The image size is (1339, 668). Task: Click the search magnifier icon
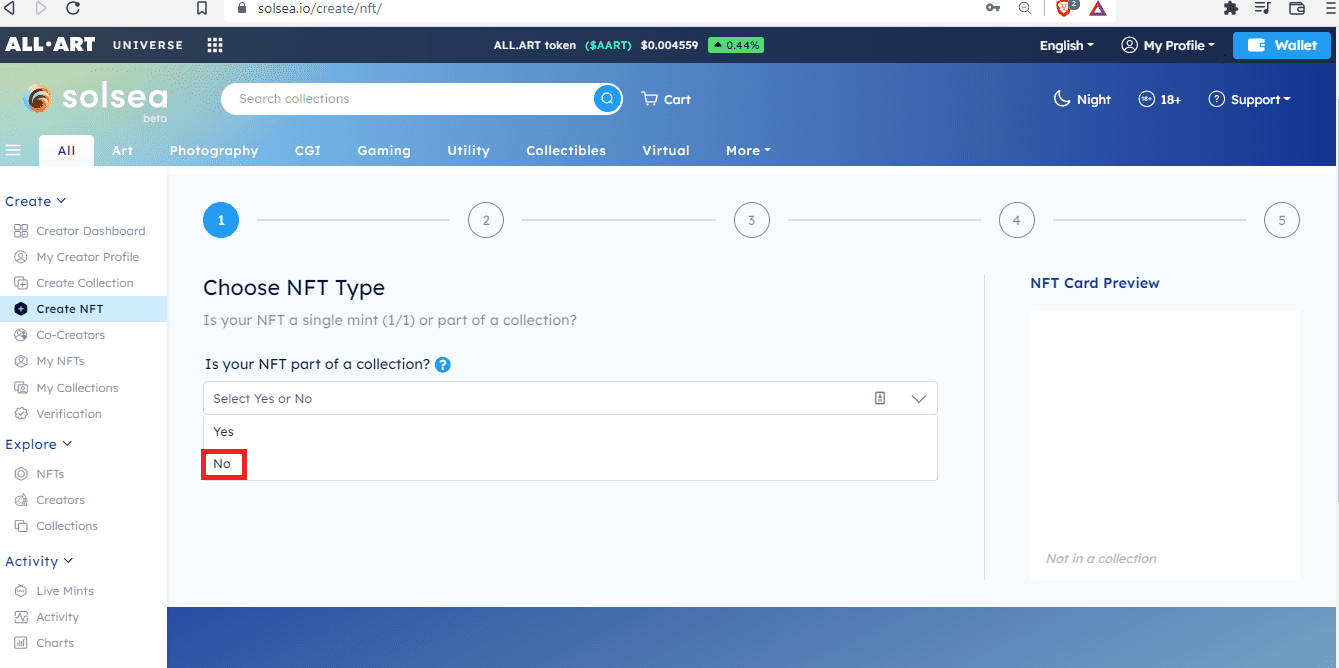pyautogui.click(x=607, y=98)
